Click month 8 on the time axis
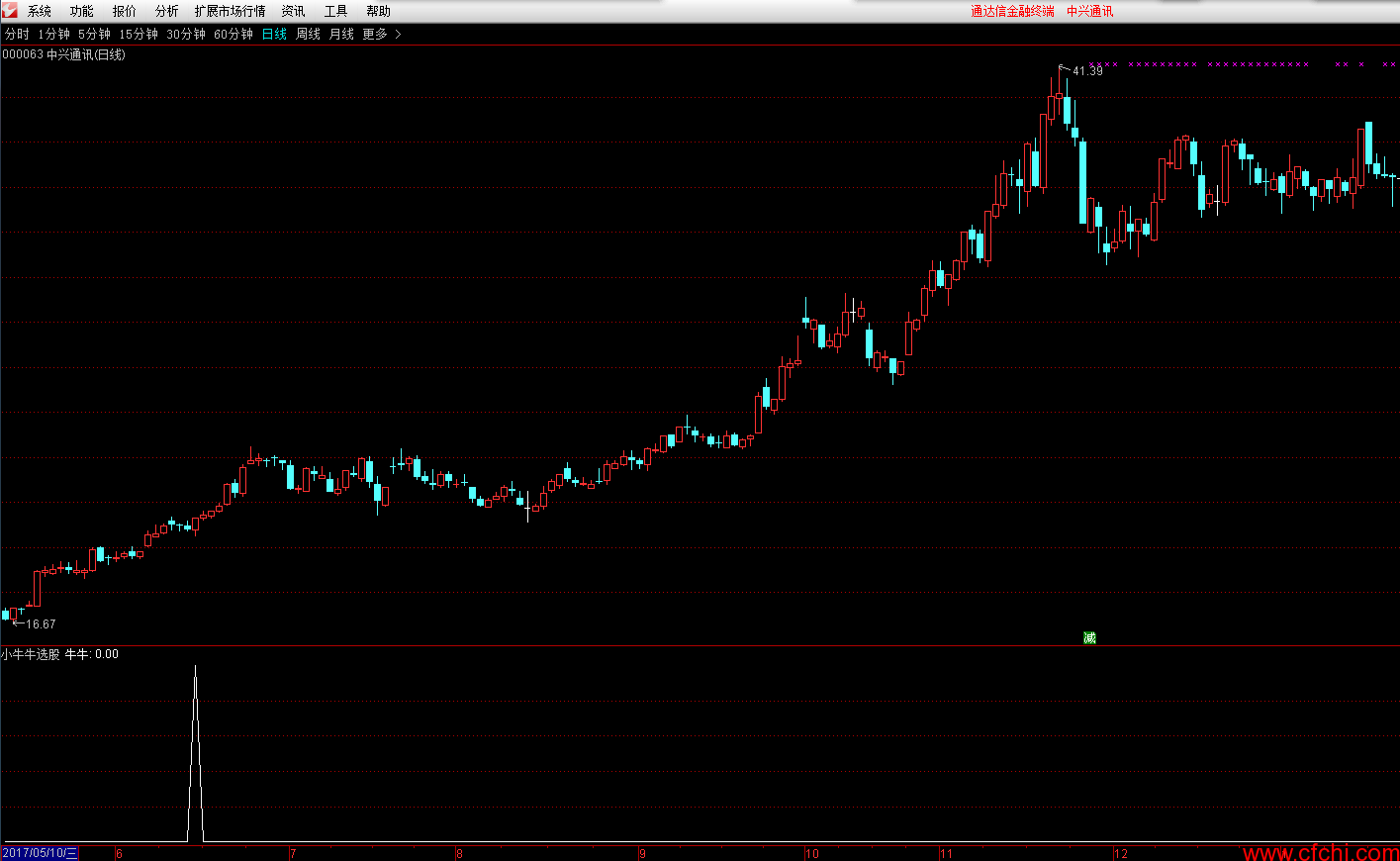 [459, 853]
